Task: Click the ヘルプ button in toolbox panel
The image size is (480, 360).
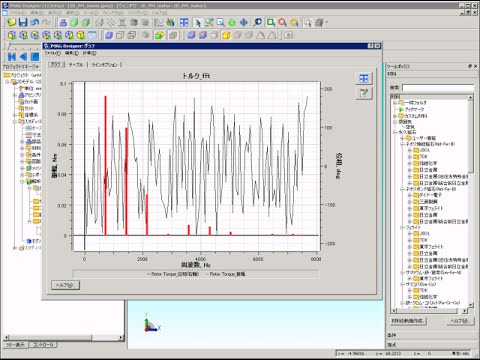Action: [460, 321]
